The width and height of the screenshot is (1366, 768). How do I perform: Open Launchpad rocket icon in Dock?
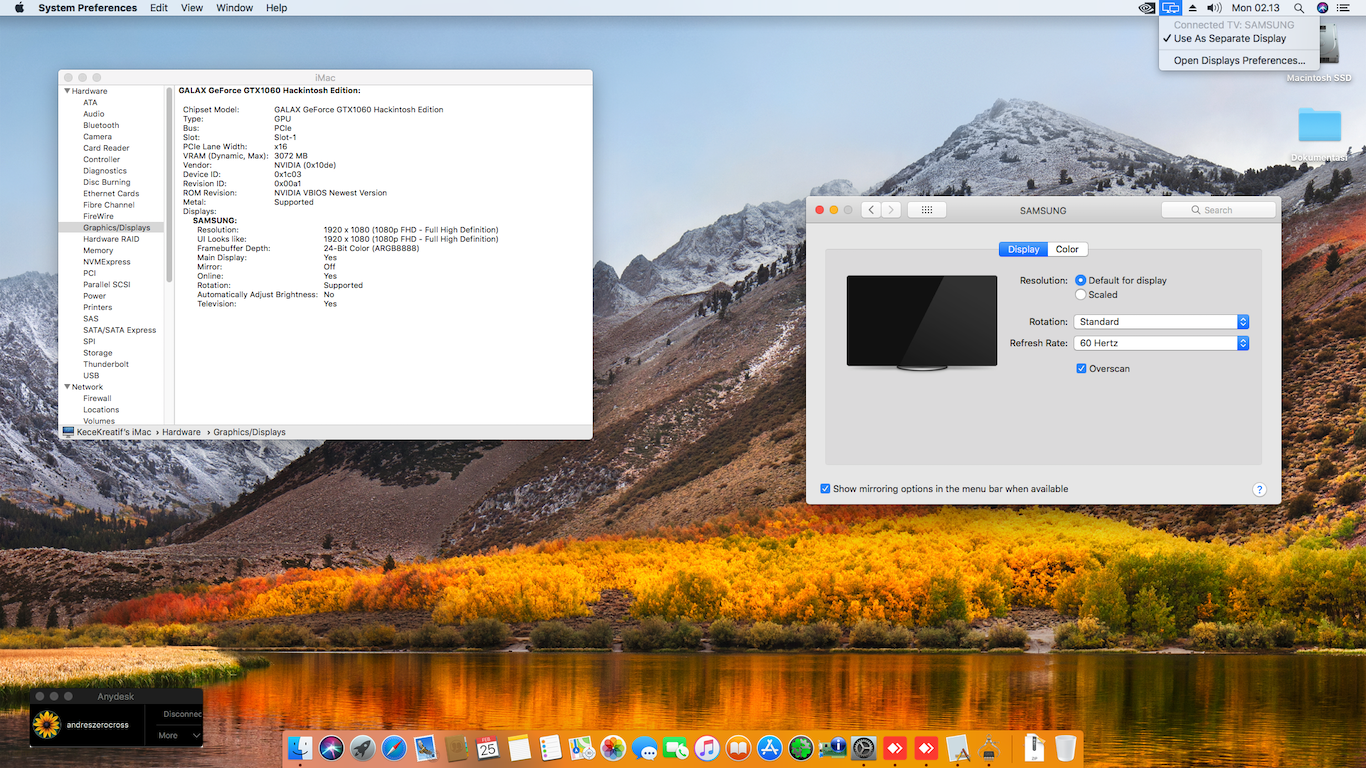(x=363, y=748)
